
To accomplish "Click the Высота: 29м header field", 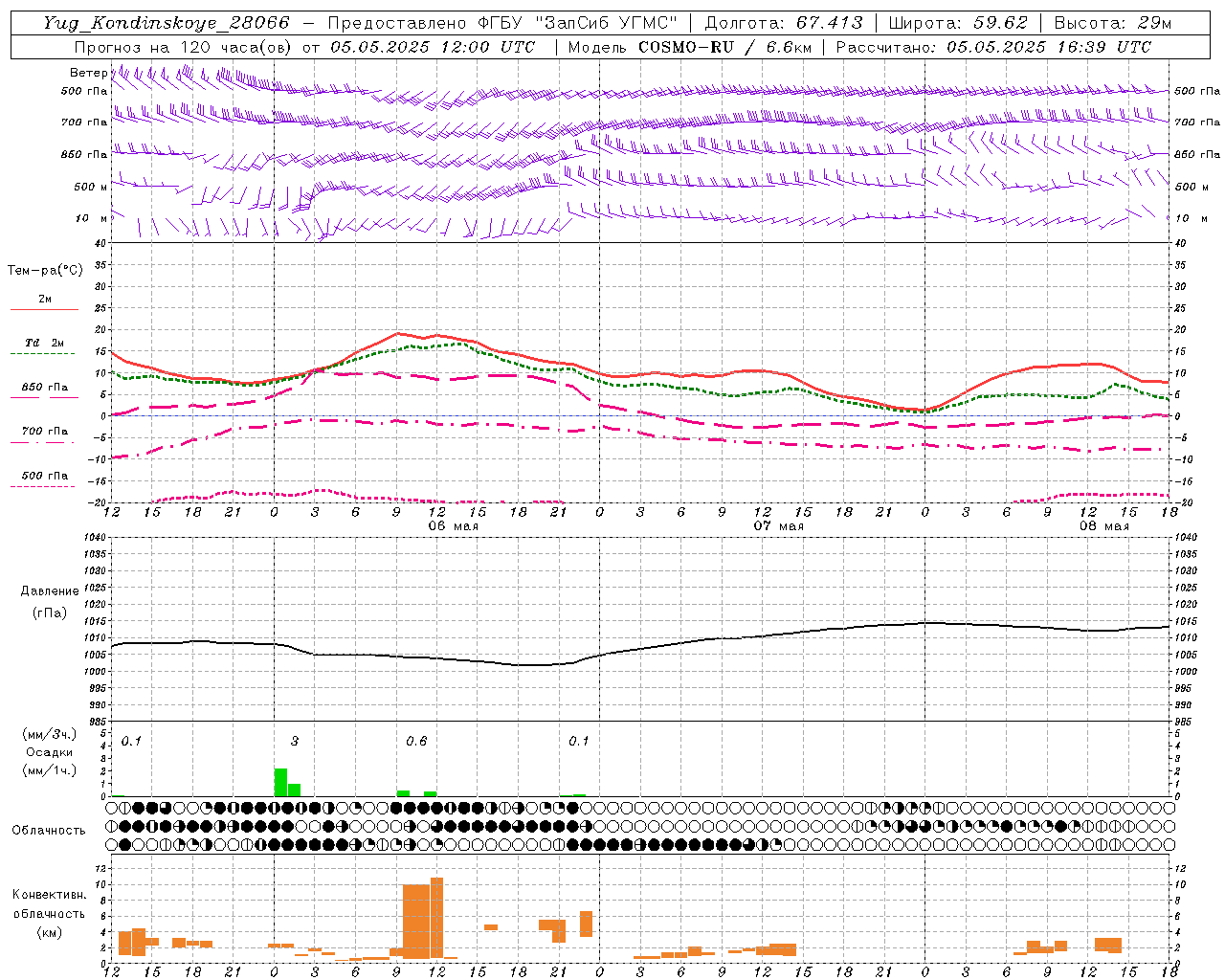I will 1113,23.
